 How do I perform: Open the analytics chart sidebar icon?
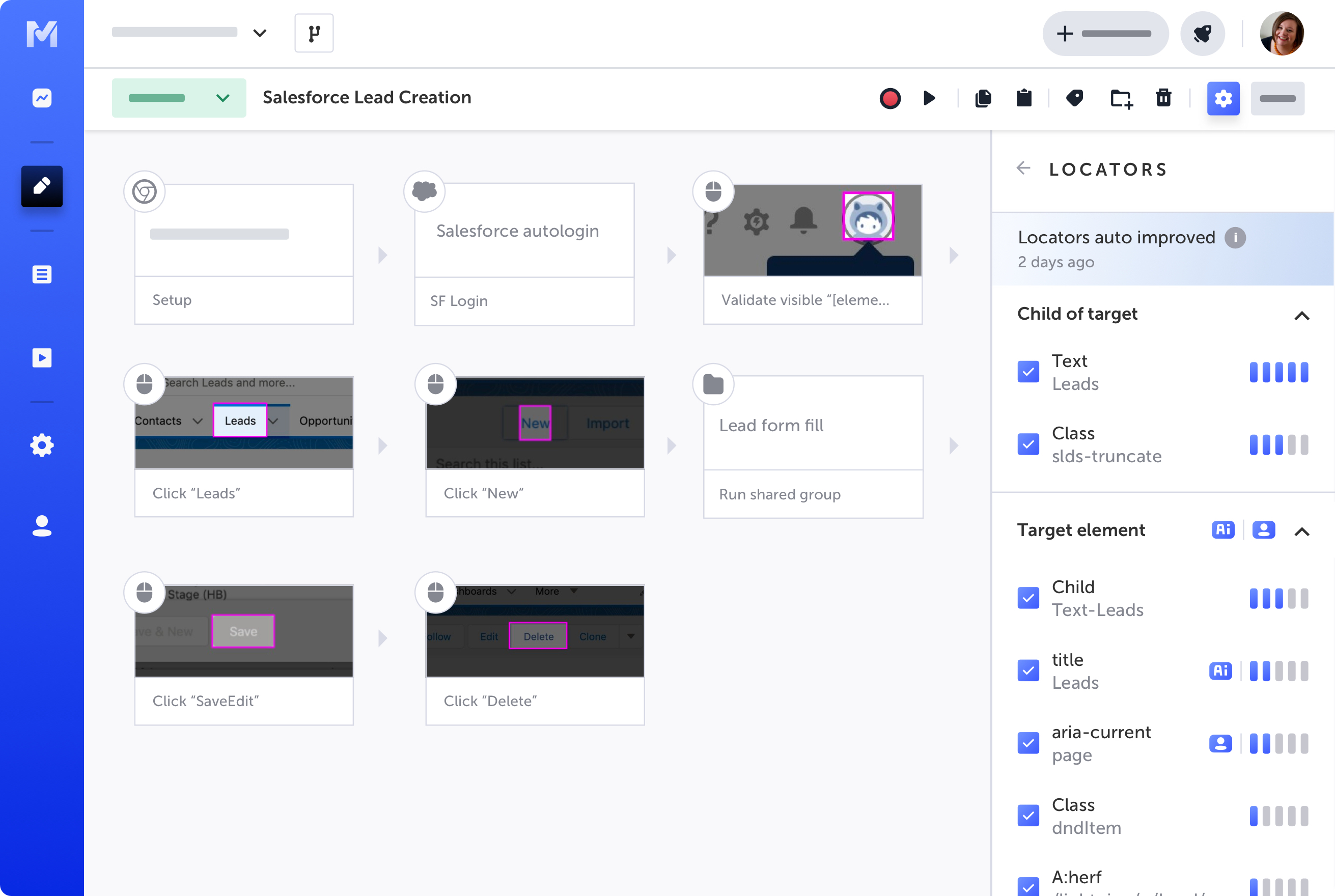(x=42, y=98)
